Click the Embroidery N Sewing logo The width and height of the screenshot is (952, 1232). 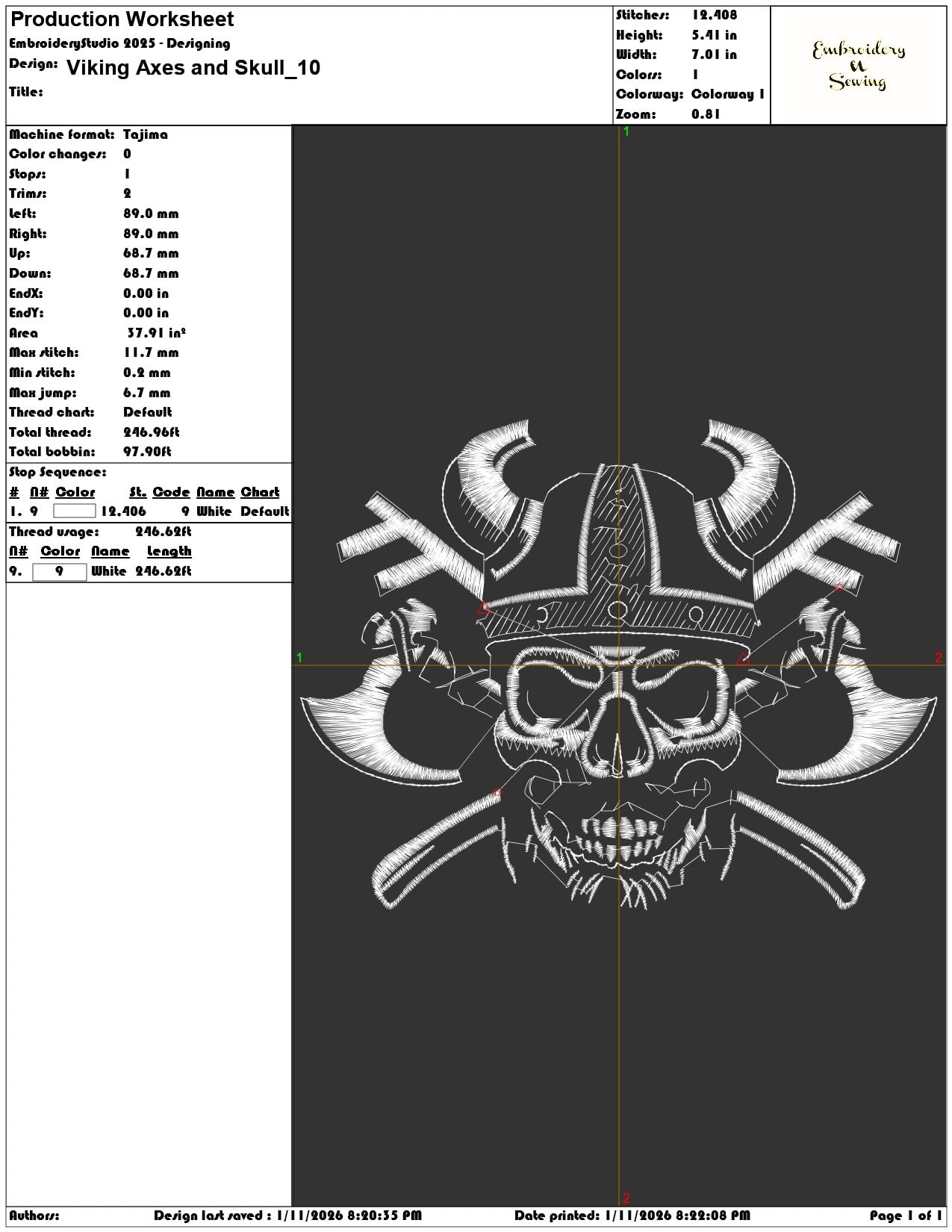click(x=859, y=65)
